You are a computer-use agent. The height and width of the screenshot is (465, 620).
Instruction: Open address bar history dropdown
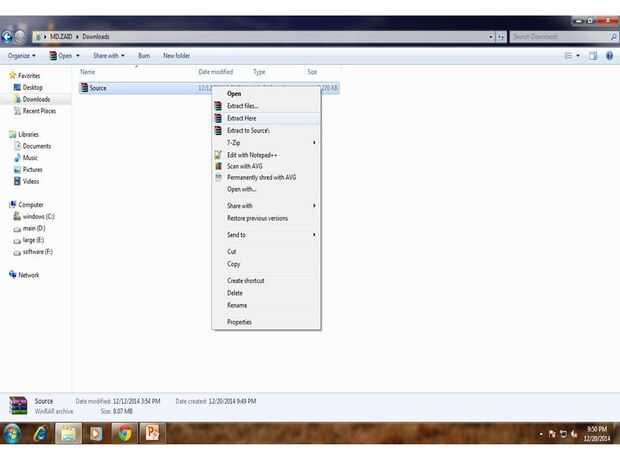[491, 37]
